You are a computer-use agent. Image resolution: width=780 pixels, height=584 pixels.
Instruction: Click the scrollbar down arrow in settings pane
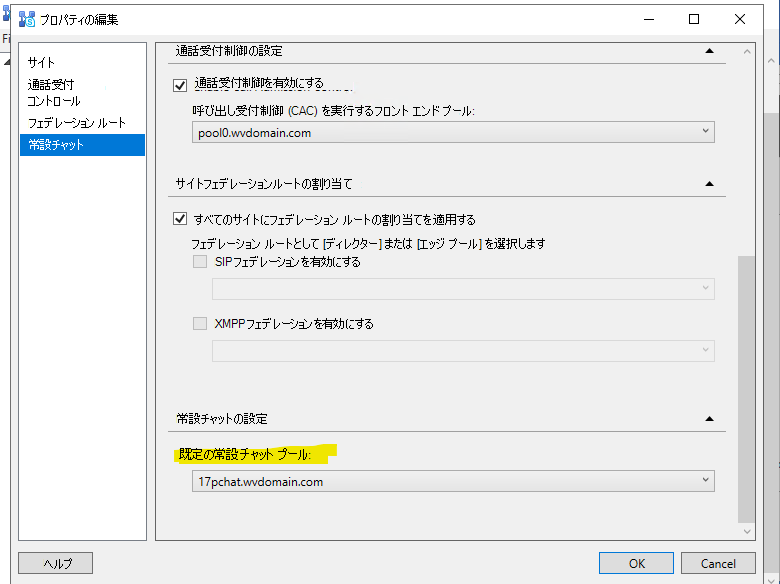(x=747, y=531)
